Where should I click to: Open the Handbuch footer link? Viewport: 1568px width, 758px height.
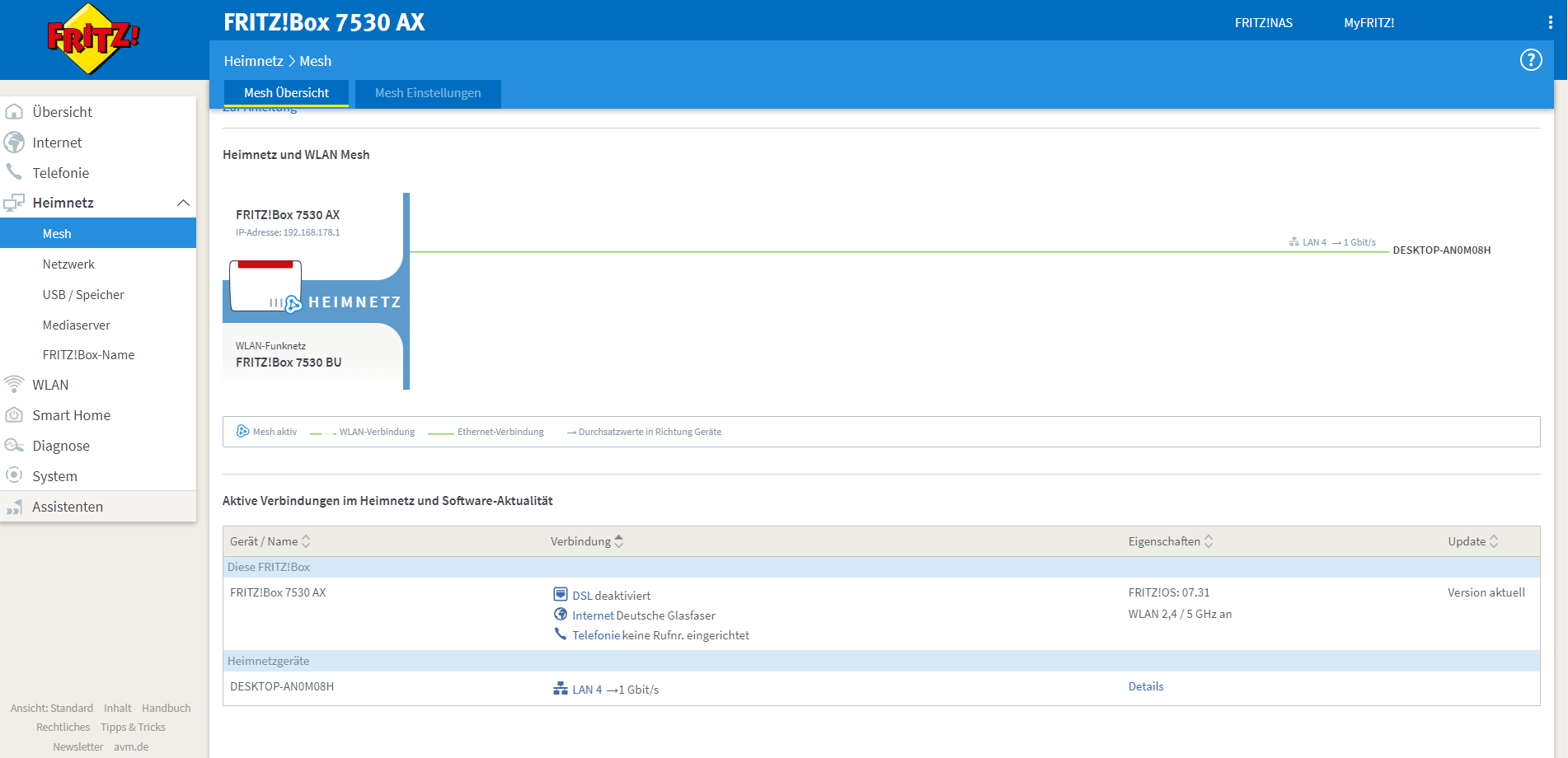click(x=167, y=708)
